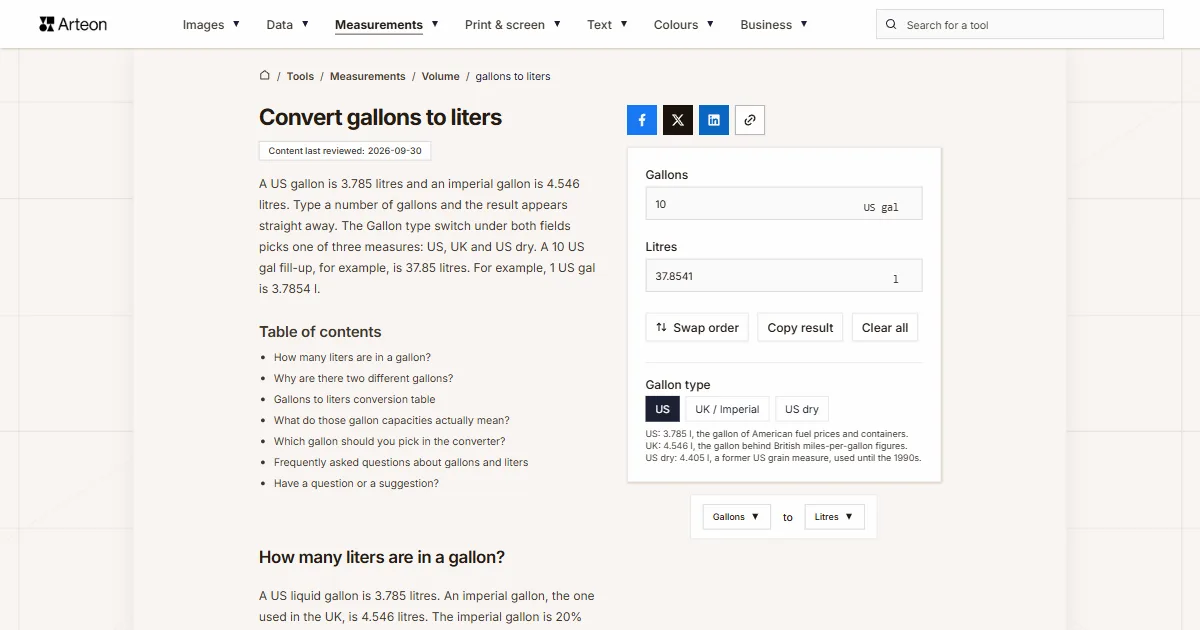The width and height of the screenshot is (1200, 630).
Task: Focus the Litres input field
Action: coord(784,276)
